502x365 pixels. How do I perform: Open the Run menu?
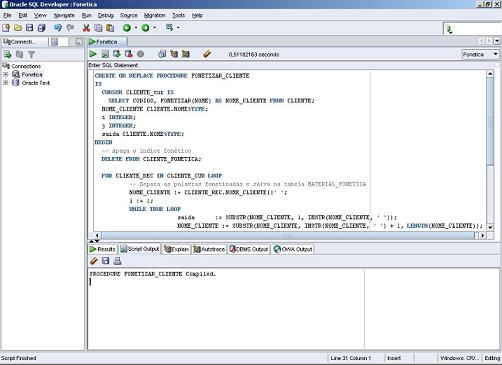(86, 15)
